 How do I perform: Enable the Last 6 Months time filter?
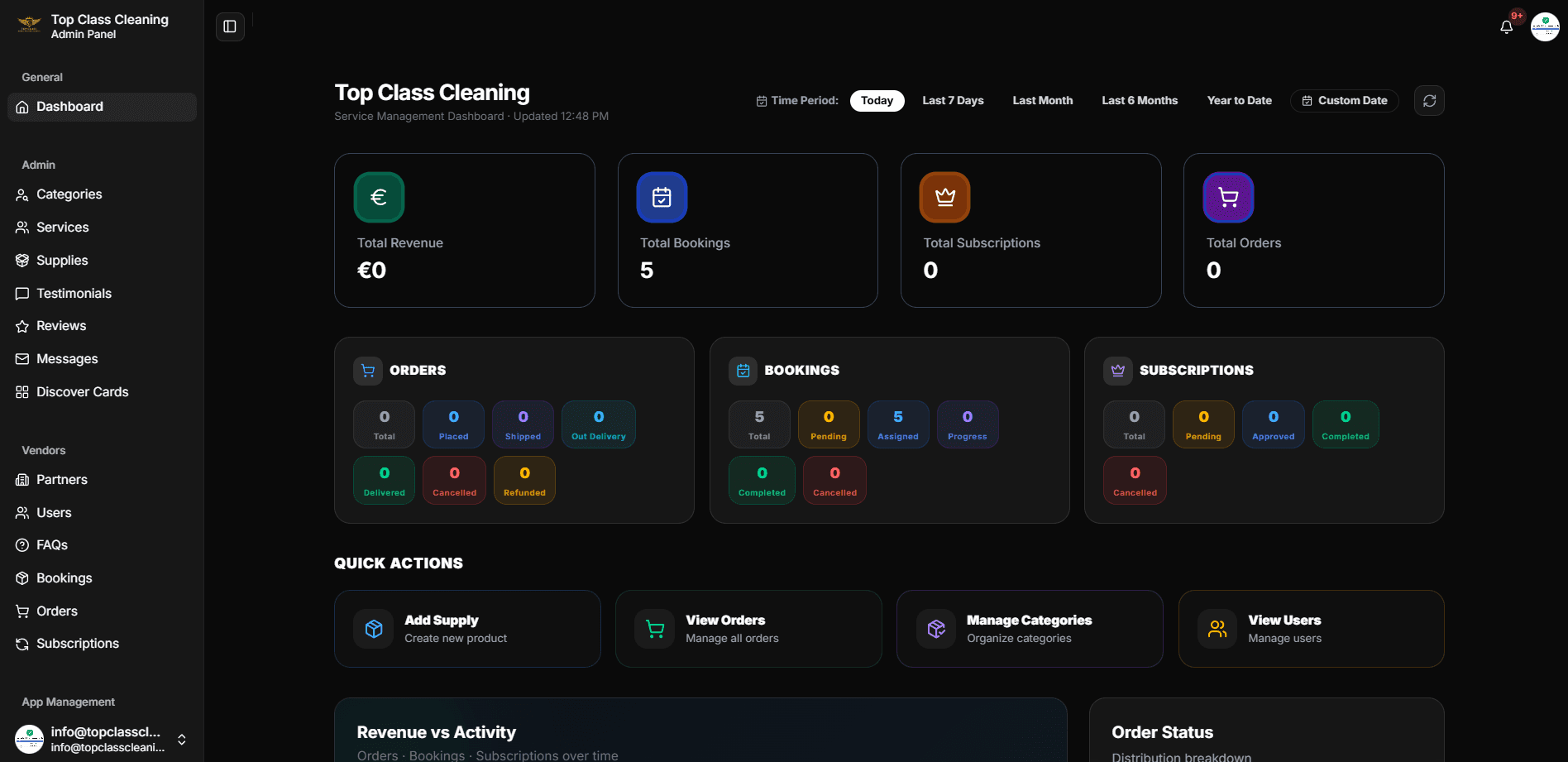tap(1139, 100)
